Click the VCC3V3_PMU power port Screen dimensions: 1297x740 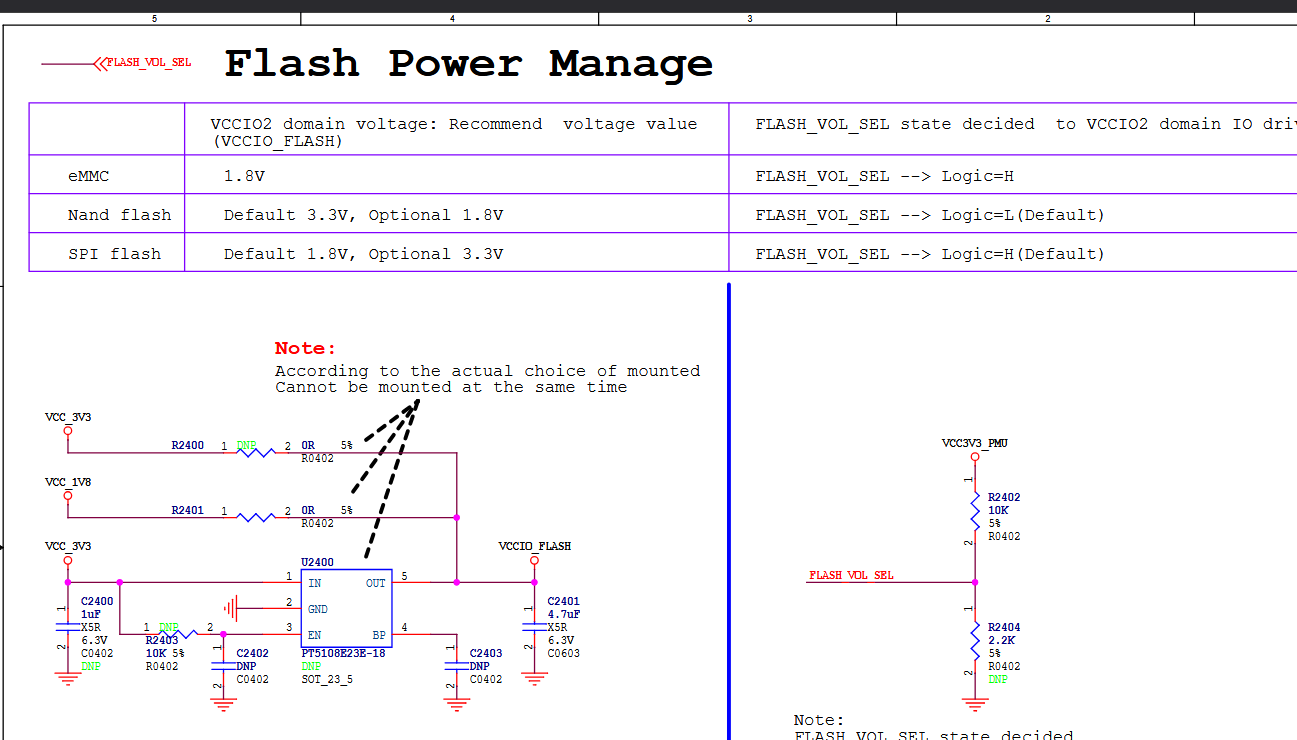tap(975, 455)
